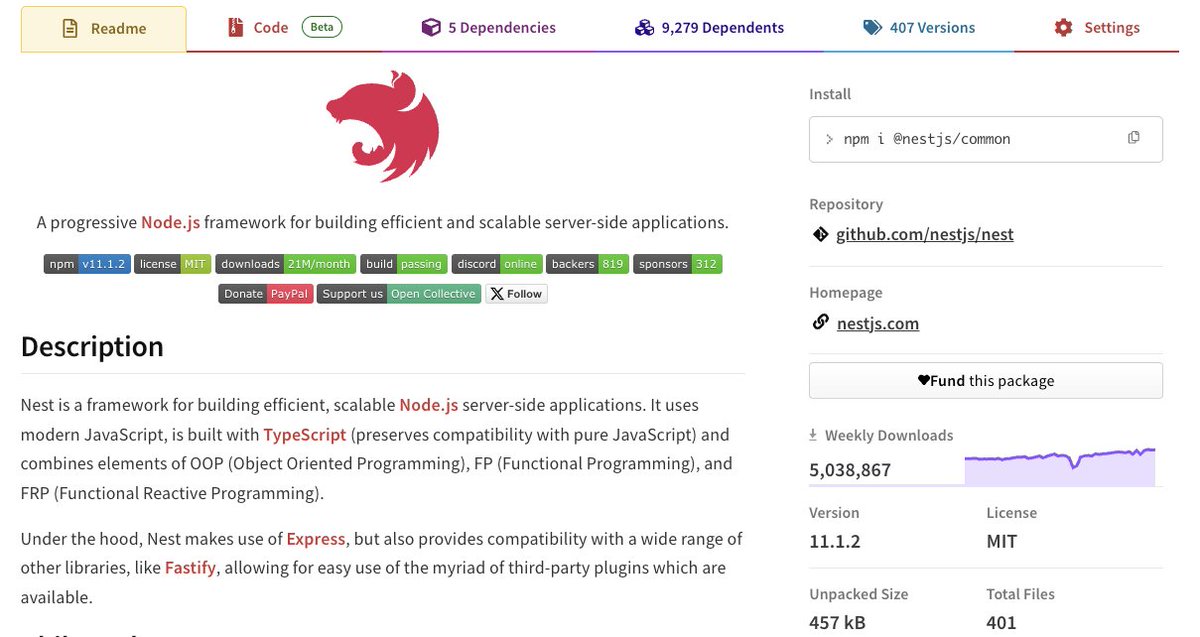Click the npm i @nestjs/common command field
The image size is (1200, 637).
tap(985, 139)
